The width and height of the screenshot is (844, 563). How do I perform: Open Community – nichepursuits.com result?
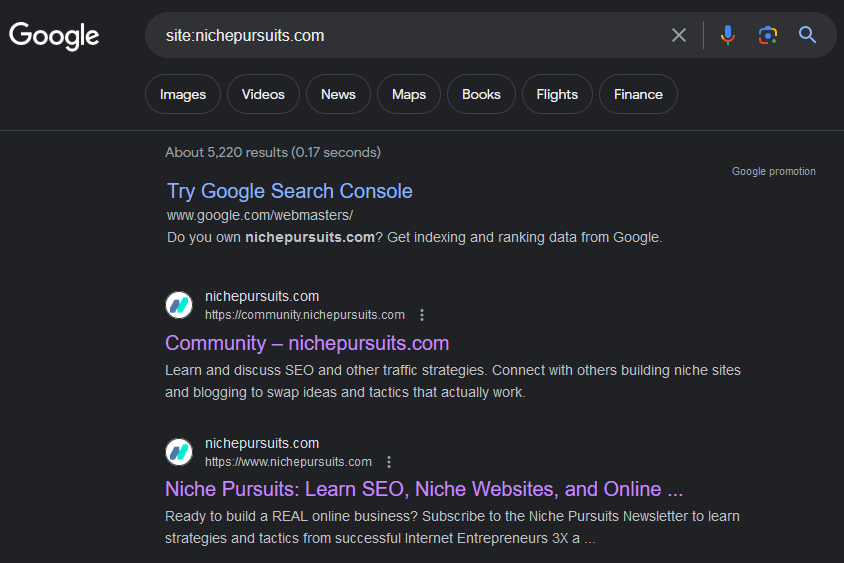point(307,343)
